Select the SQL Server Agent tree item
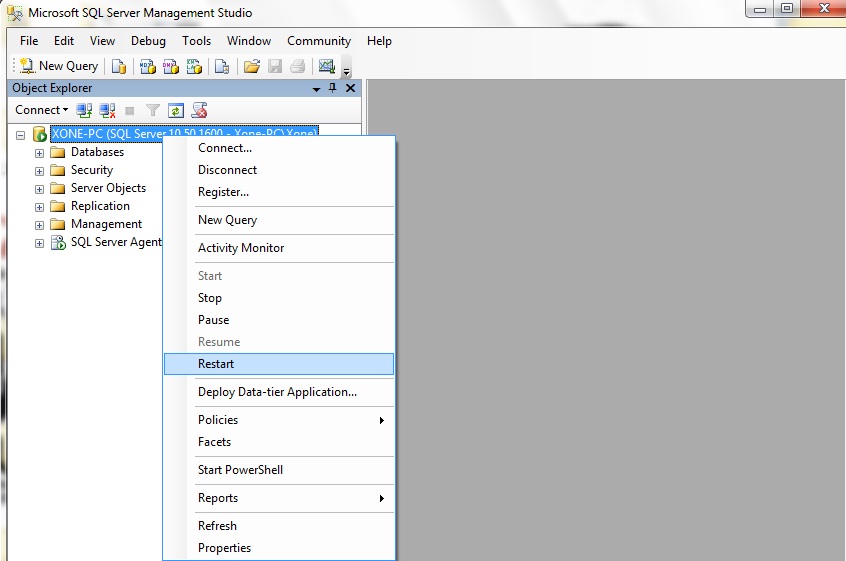Image resolution: width=846 pixels, height=561 pixels. [x=116, y=242]
